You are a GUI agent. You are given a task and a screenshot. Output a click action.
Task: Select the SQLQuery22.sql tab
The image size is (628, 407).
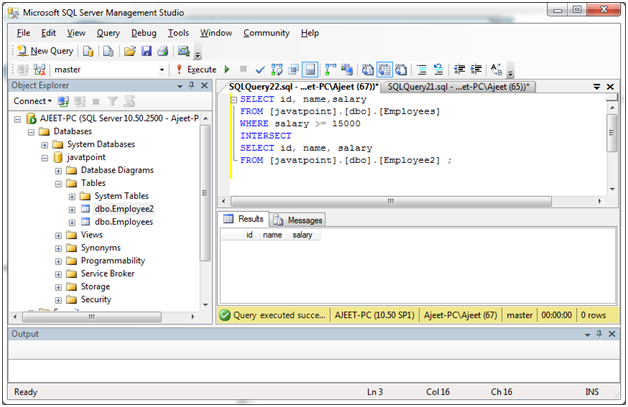[303, 87]
